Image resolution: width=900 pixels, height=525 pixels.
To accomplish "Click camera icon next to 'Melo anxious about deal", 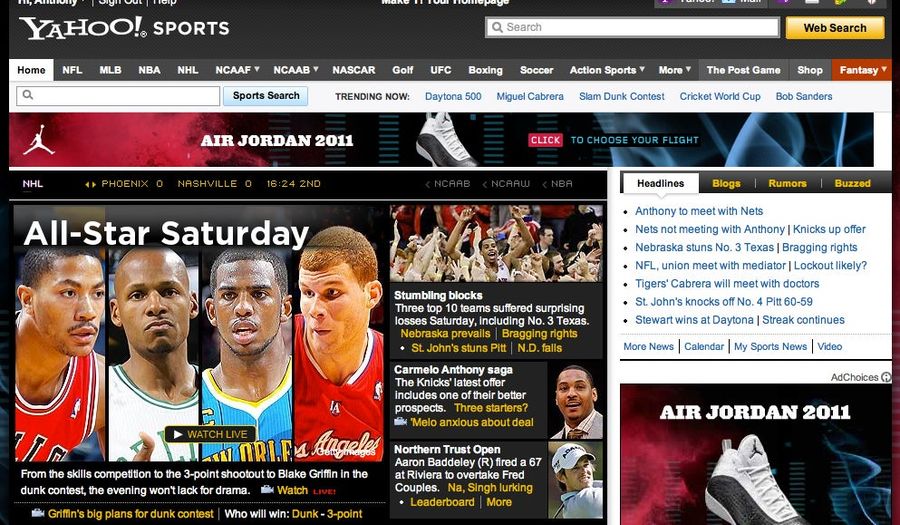I will coord(400,422).
